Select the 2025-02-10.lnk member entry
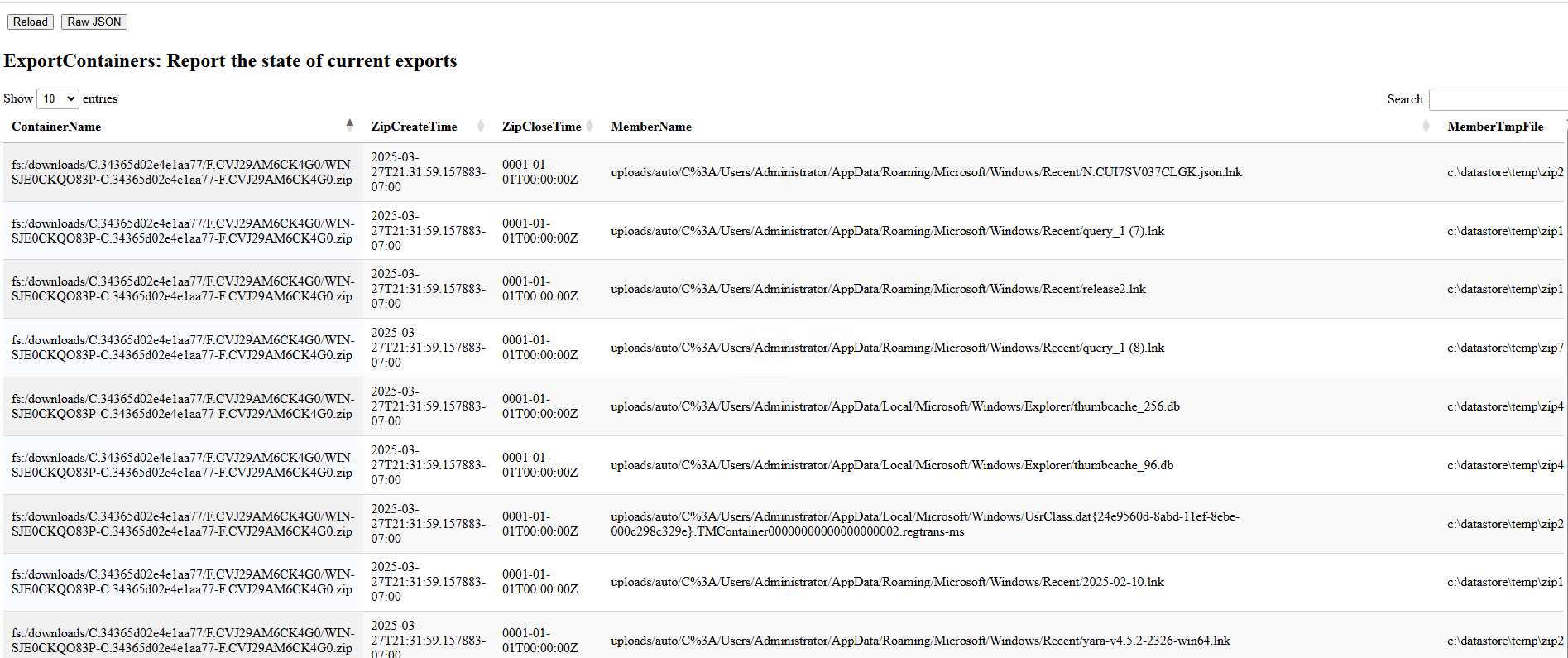The width and height of the screenshot is (1568, 658). pos(887,582)
